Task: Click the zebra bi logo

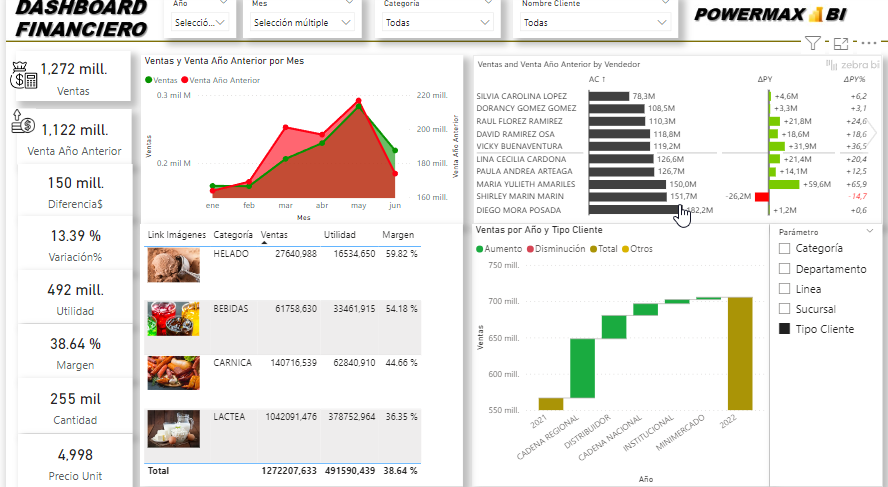Action: [850, 65]
